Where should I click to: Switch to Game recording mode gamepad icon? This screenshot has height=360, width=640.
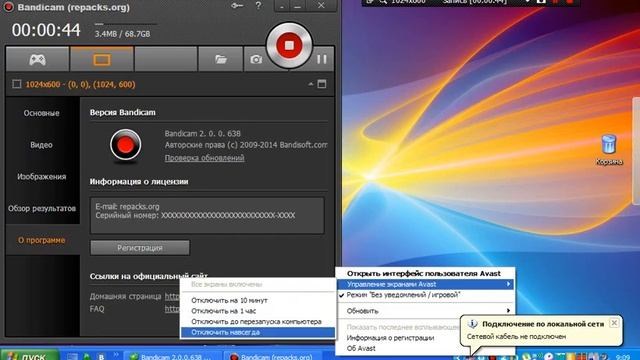pyautogui.click(x=37, y=60)
